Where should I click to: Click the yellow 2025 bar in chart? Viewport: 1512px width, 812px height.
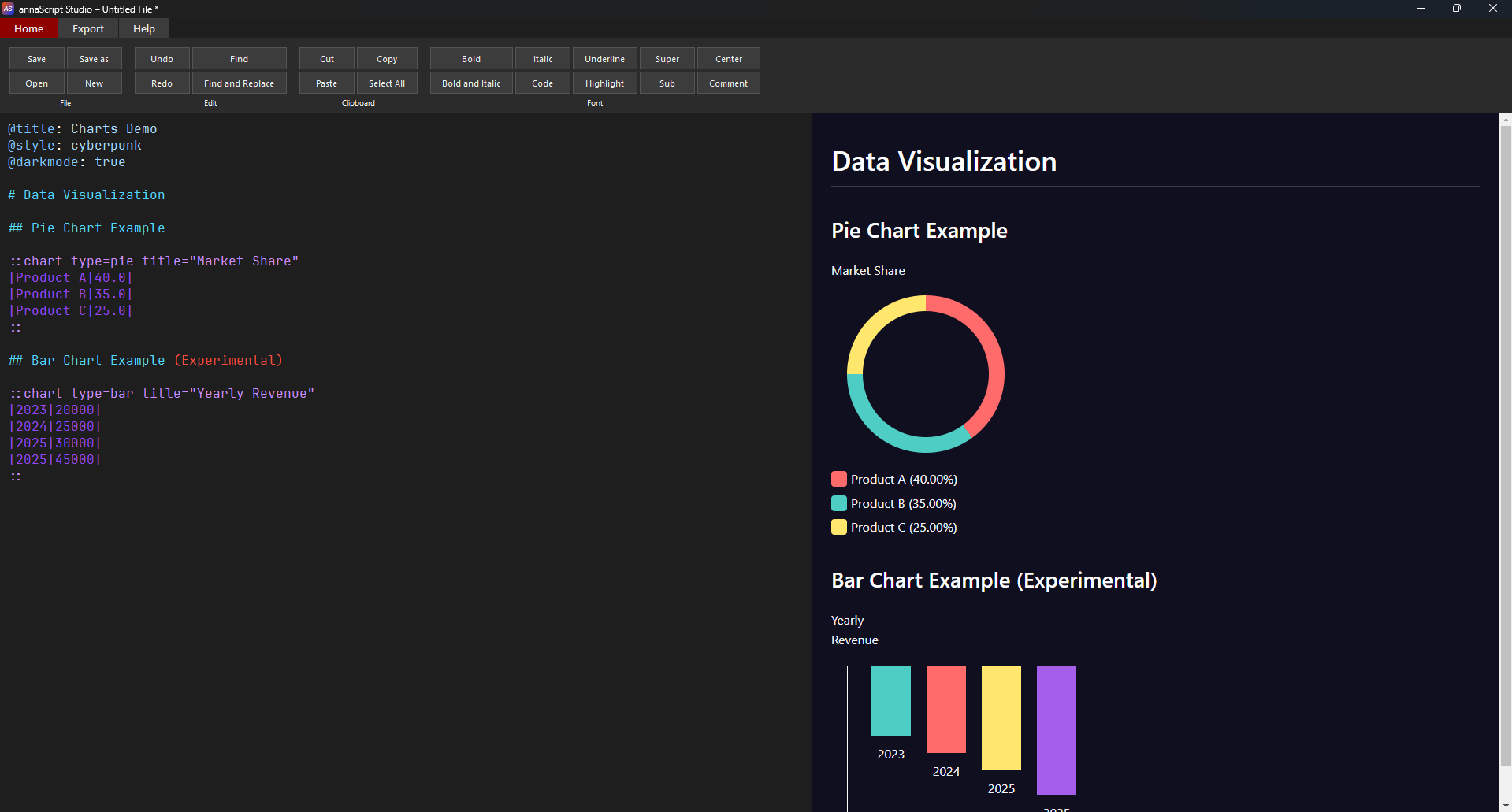1001,717
